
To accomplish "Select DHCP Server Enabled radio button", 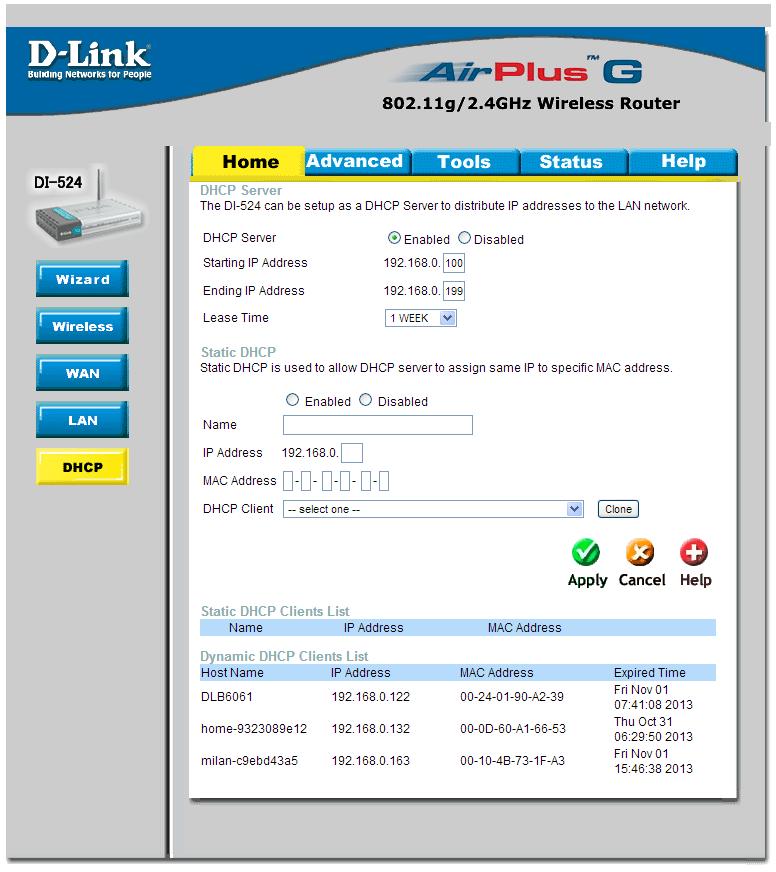I will 395,239.
